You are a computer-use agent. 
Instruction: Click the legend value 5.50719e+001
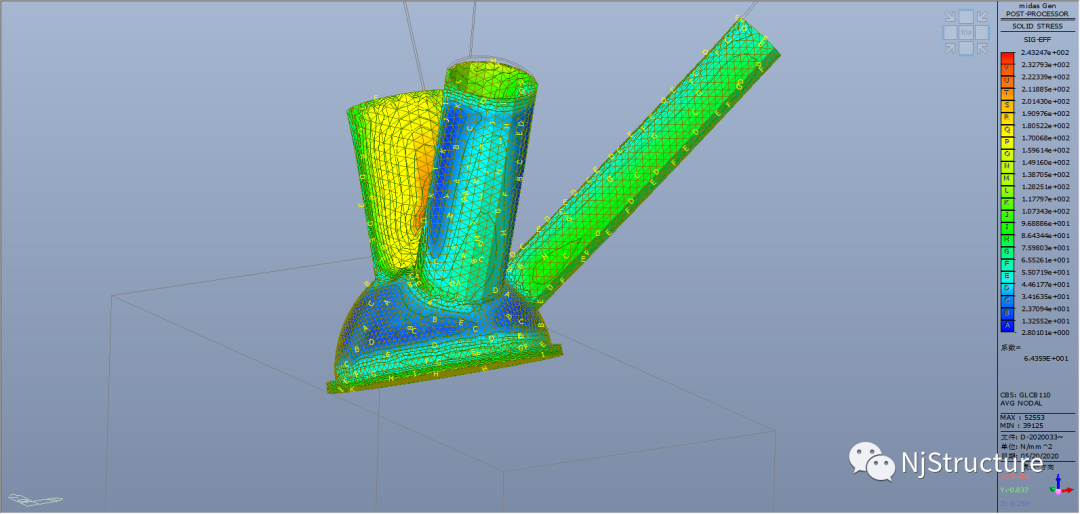coord(1046,272)
